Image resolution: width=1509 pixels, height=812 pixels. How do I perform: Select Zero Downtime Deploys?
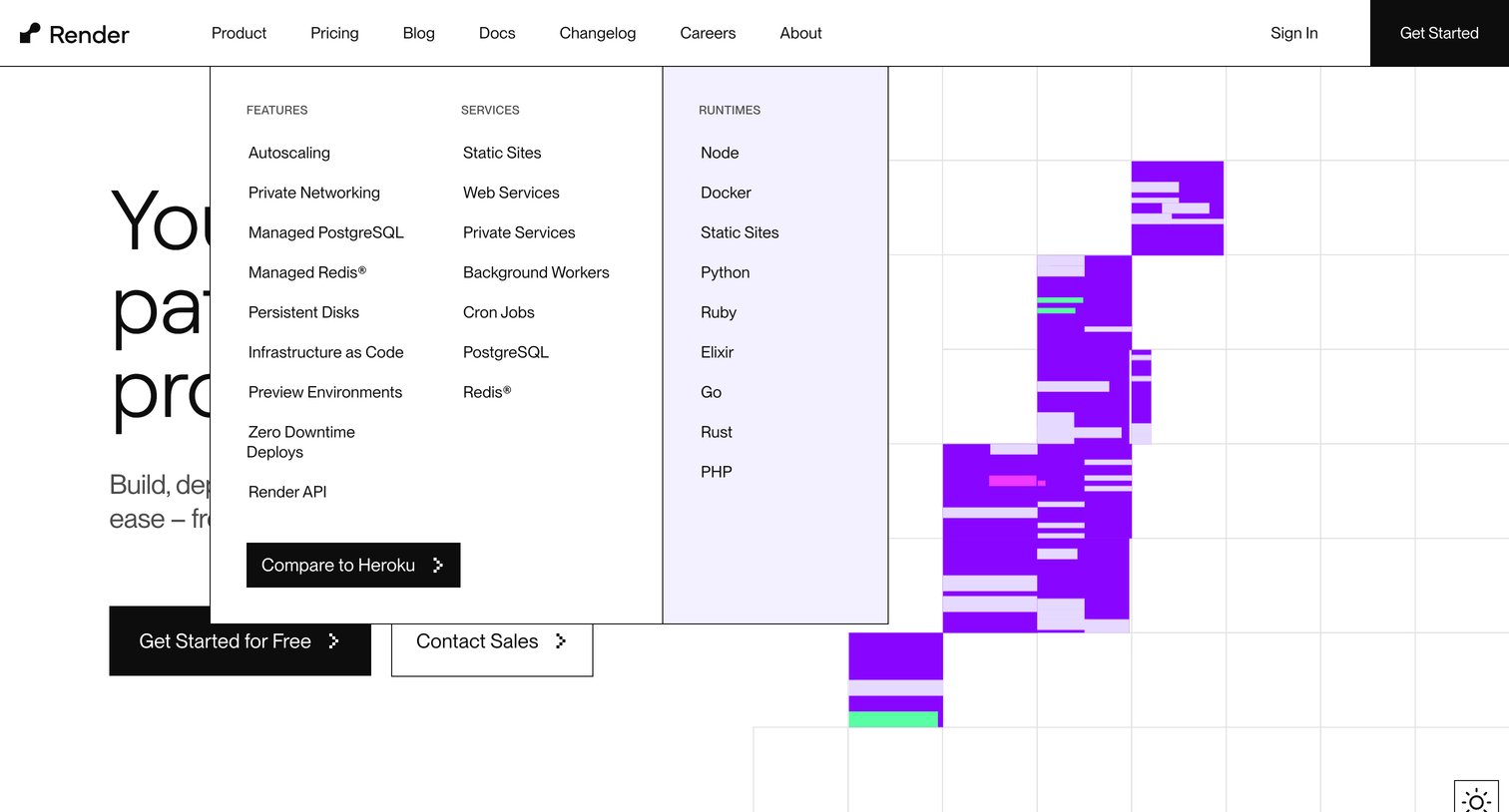point(300,442)
